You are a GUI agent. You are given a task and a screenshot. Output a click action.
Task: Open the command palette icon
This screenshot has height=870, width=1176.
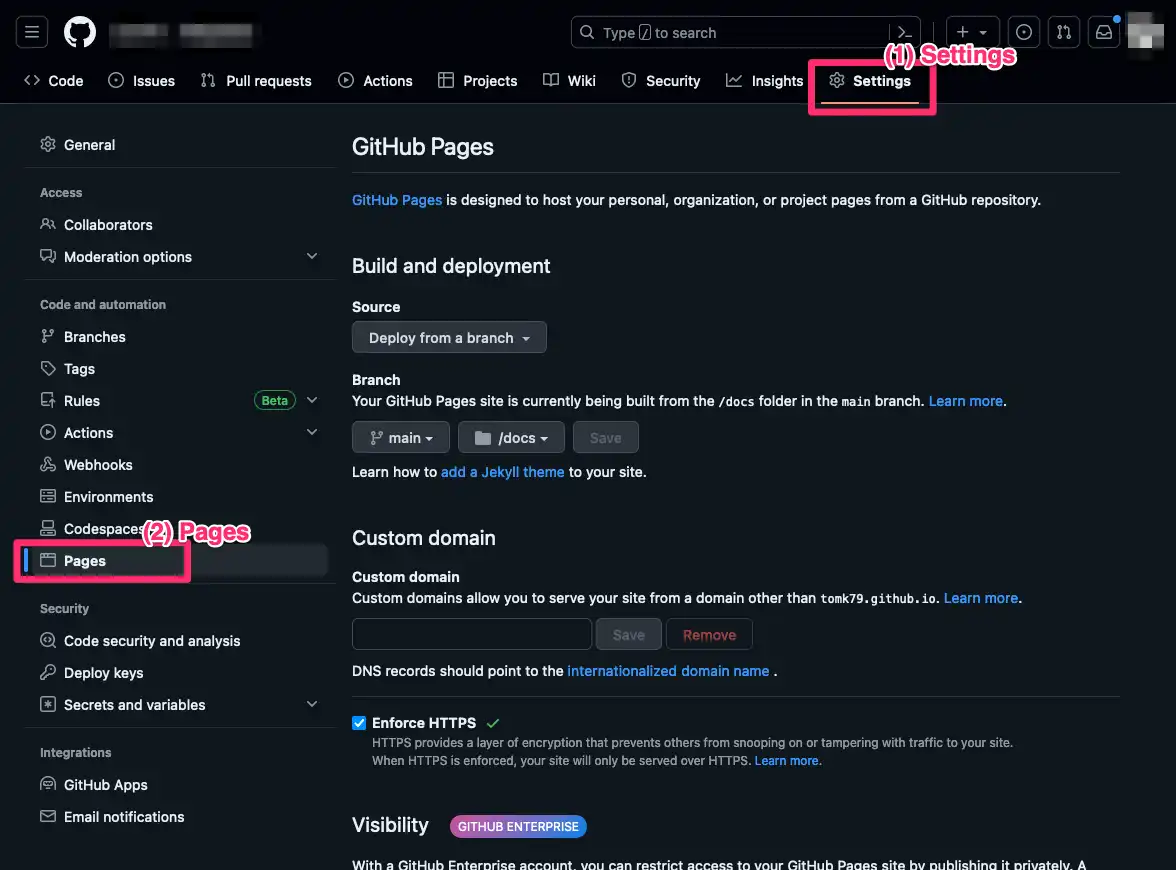coord(904,32)
